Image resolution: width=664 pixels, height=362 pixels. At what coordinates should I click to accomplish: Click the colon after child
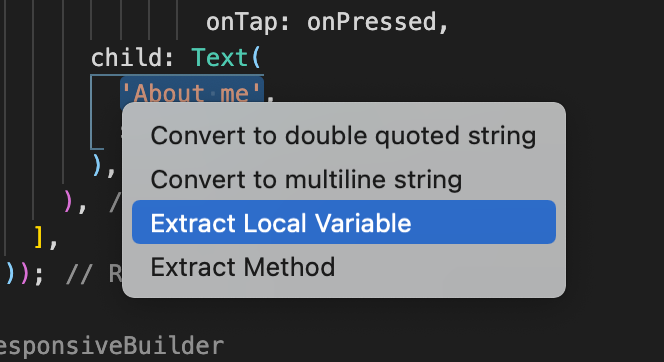169,59
